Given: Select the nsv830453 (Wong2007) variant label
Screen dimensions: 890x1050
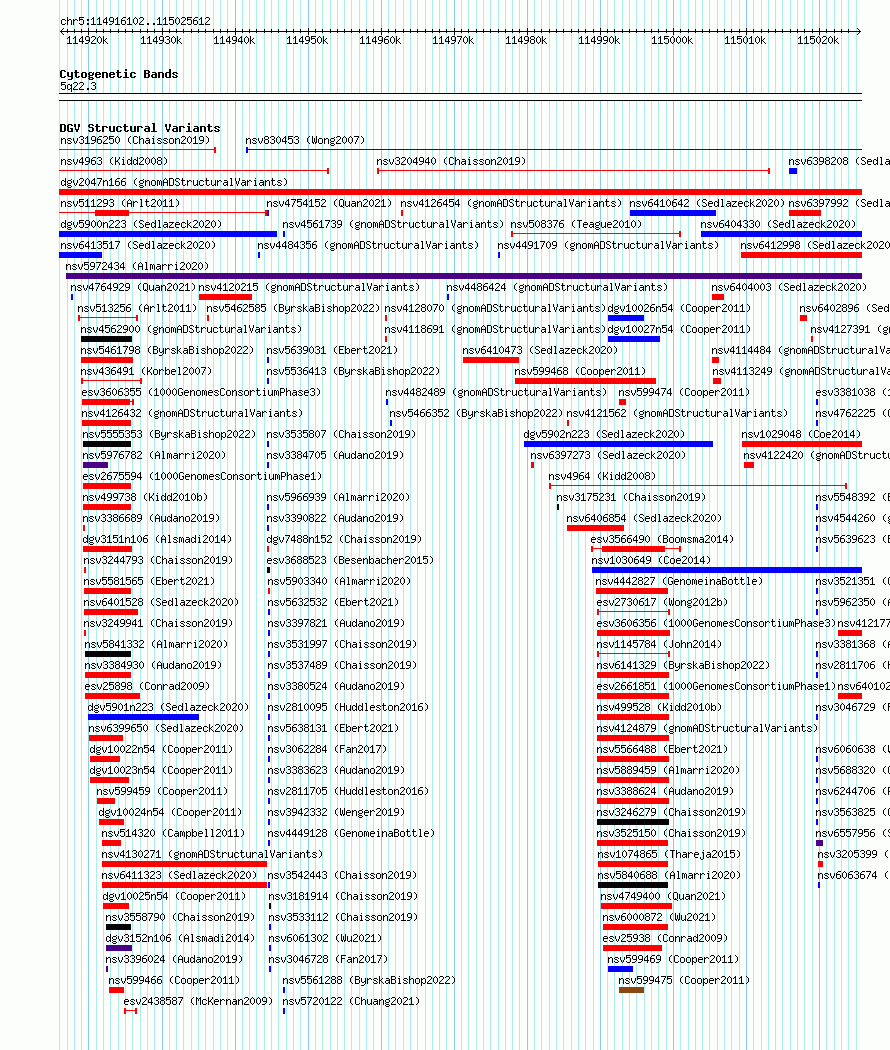Looking at the screenshot, I should pyautogui.click(x=305, y=140).
